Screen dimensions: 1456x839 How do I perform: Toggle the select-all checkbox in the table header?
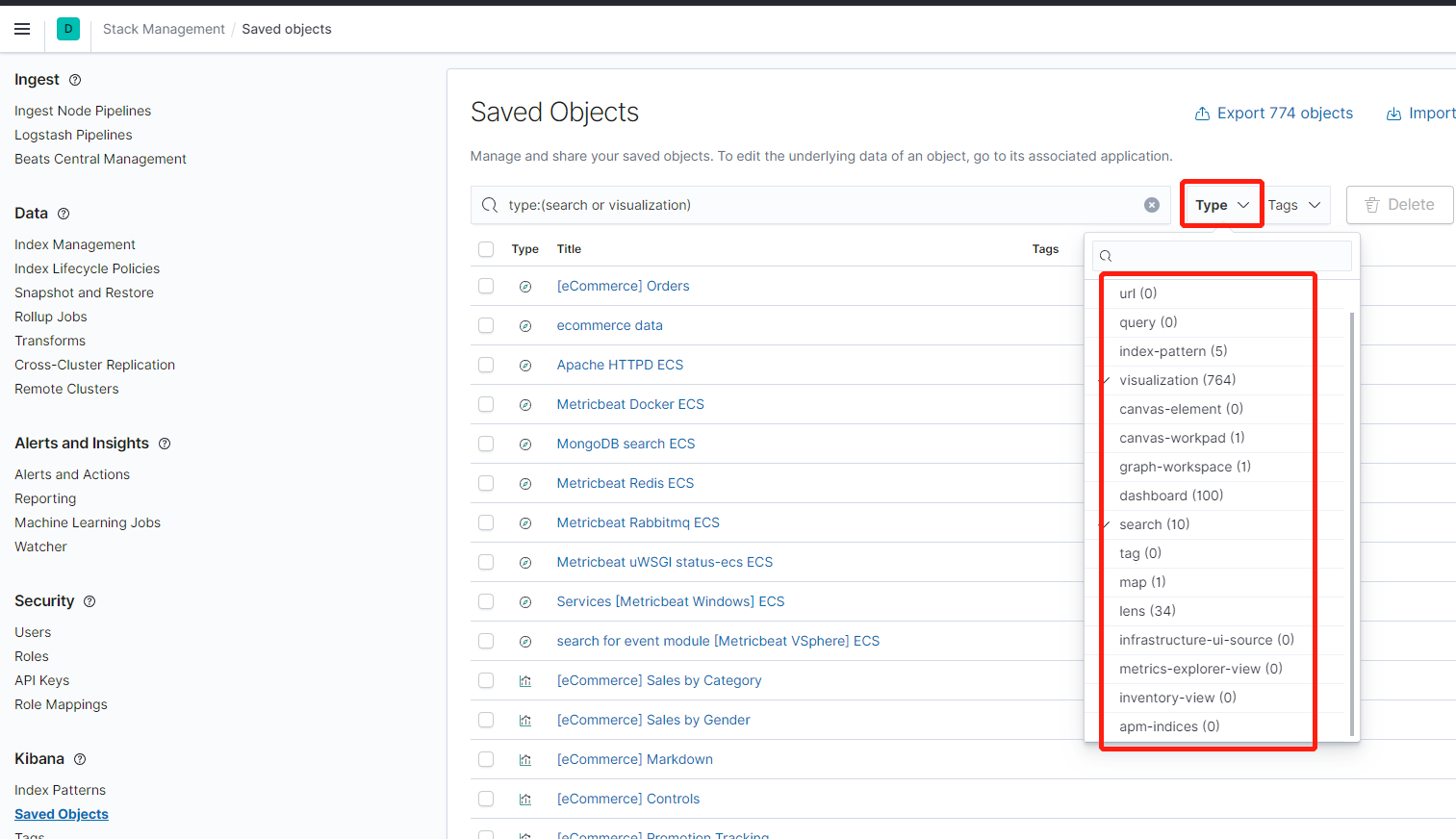[486, 249]
